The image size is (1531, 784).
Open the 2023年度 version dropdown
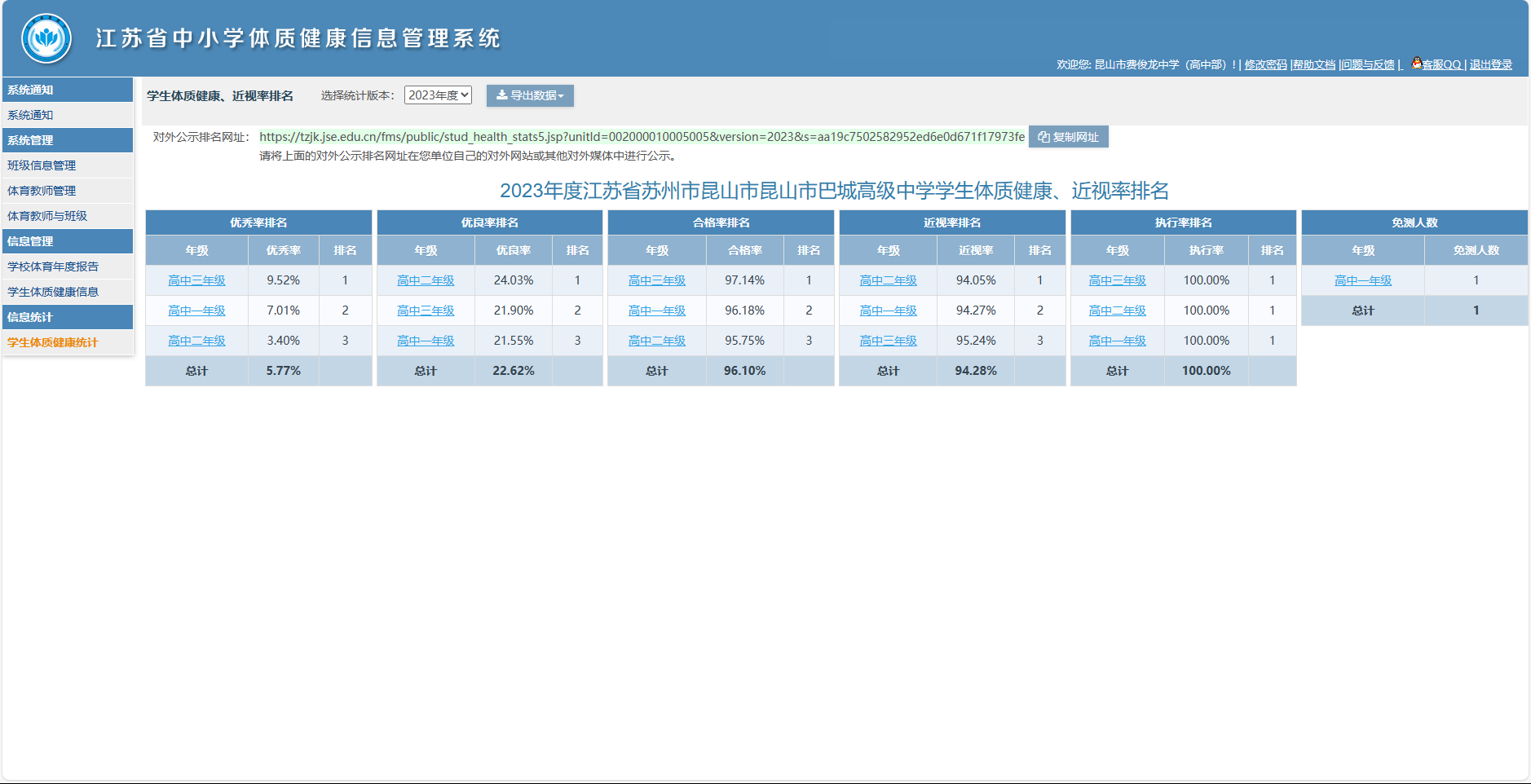pos(439,95)
